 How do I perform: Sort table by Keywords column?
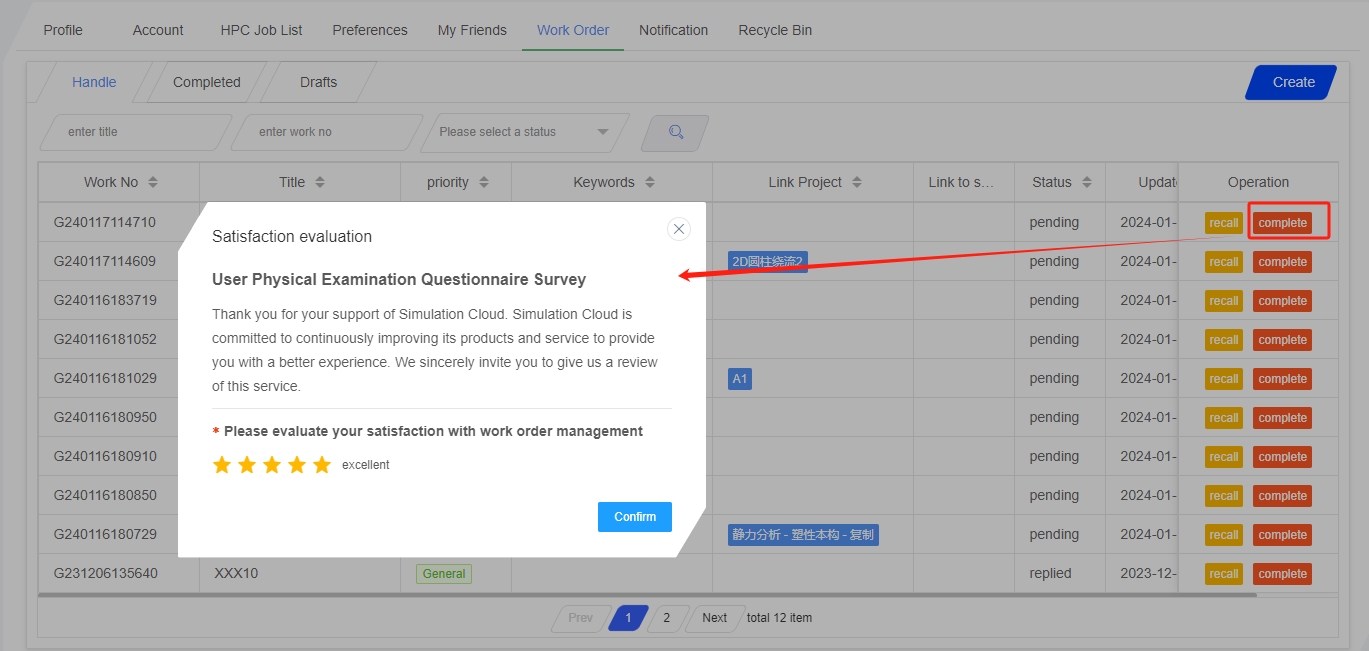pos(650,182)
